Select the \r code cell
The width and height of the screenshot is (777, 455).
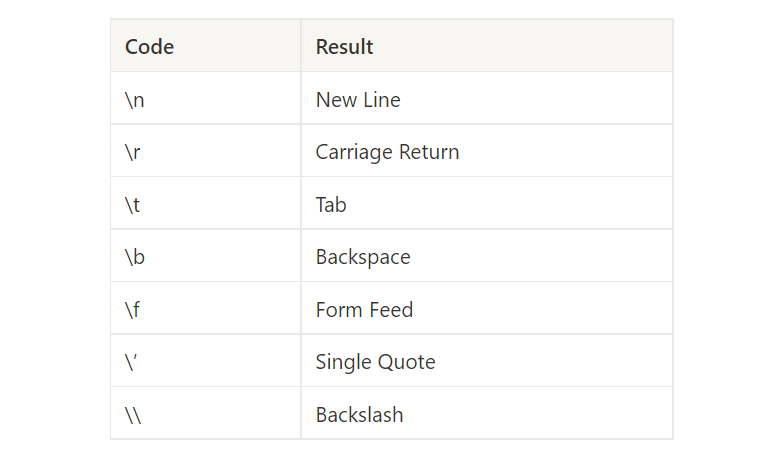coord(206,151)
